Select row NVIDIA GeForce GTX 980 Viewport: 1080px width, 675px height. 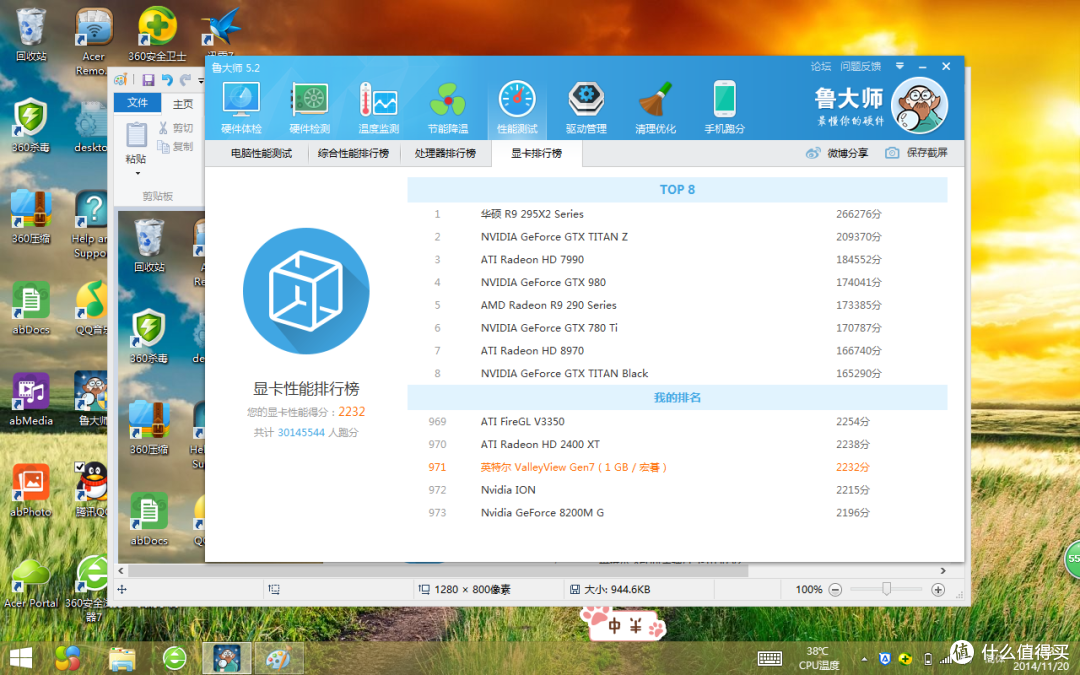click(x=677, y=282)
